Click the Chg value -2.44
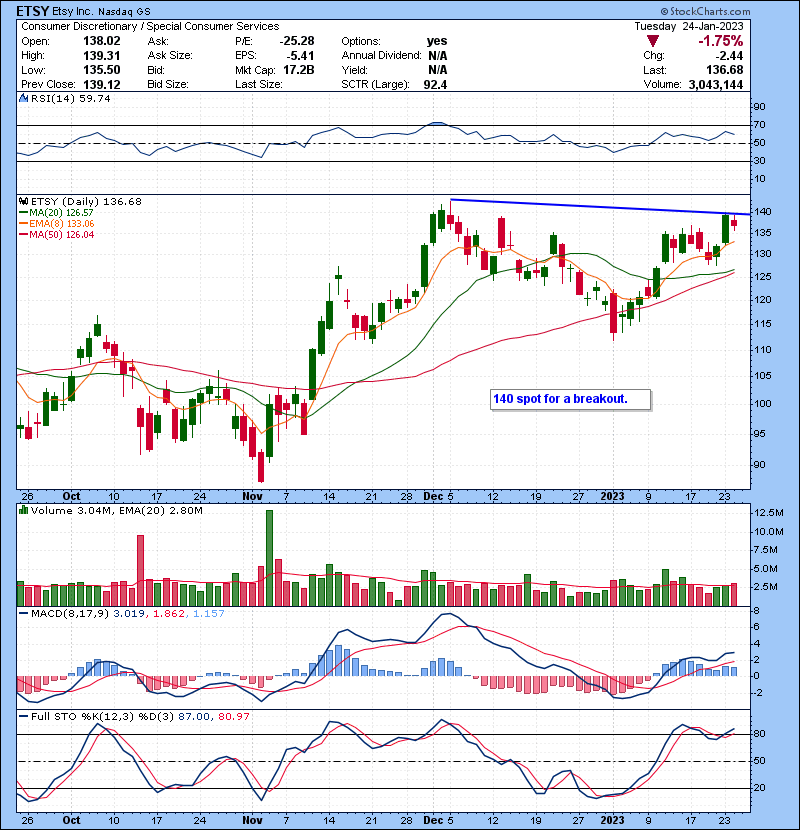 tap(728, 56)
